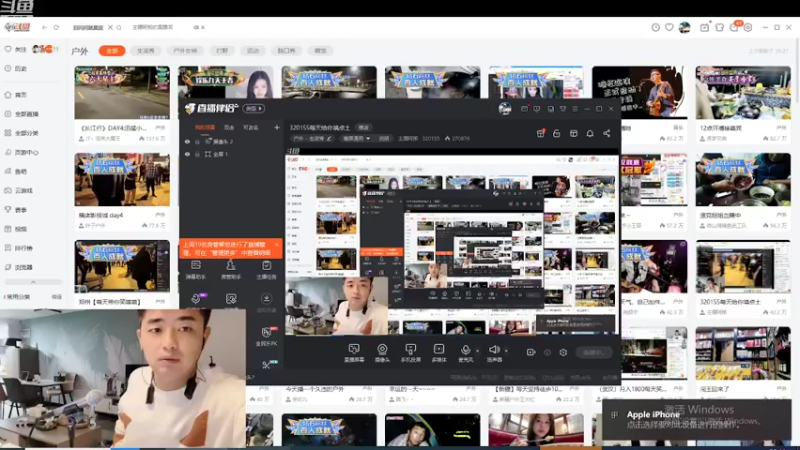This screenshot has height=450, width=800.
Task: Select the 户外女神 category filter
Action: click(x=185, y=51)
